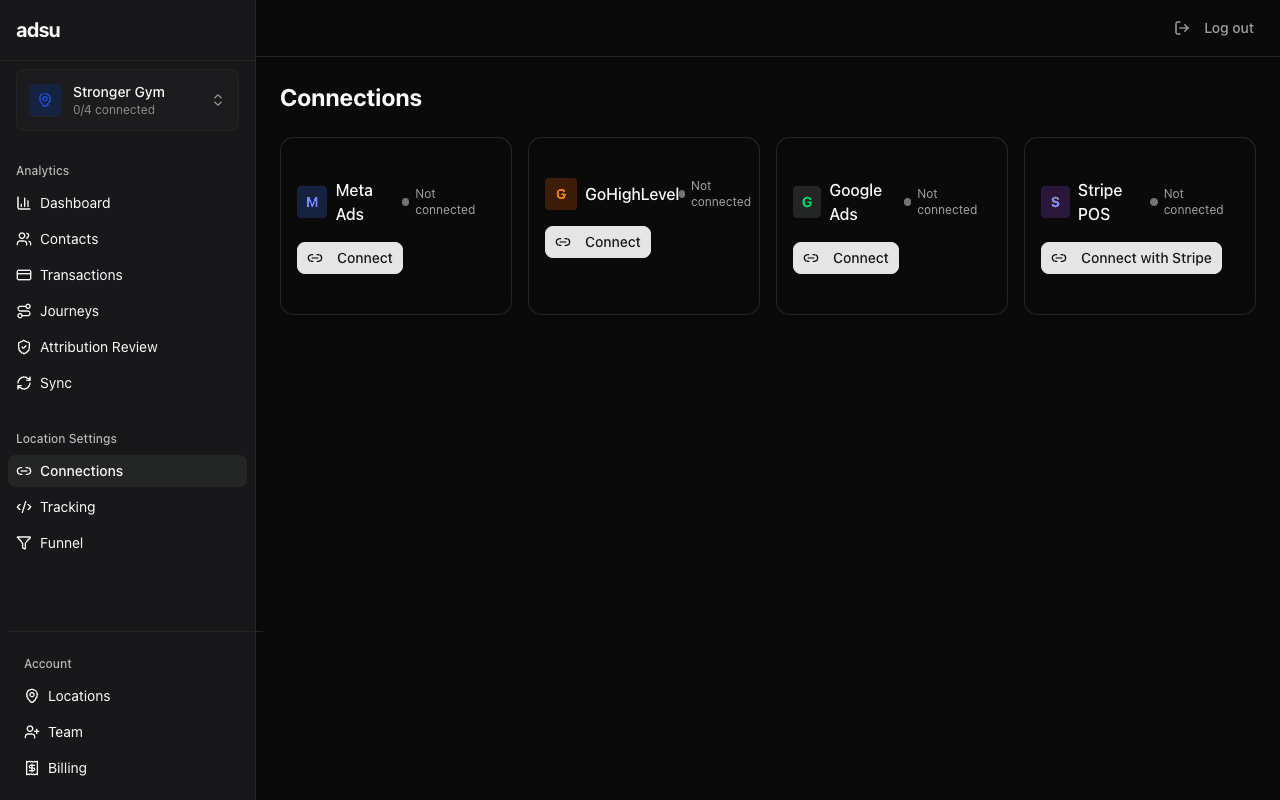Connect Meta Ads account
The image size is (1280, 800).
pyautogui.click(x=349, y=257)
